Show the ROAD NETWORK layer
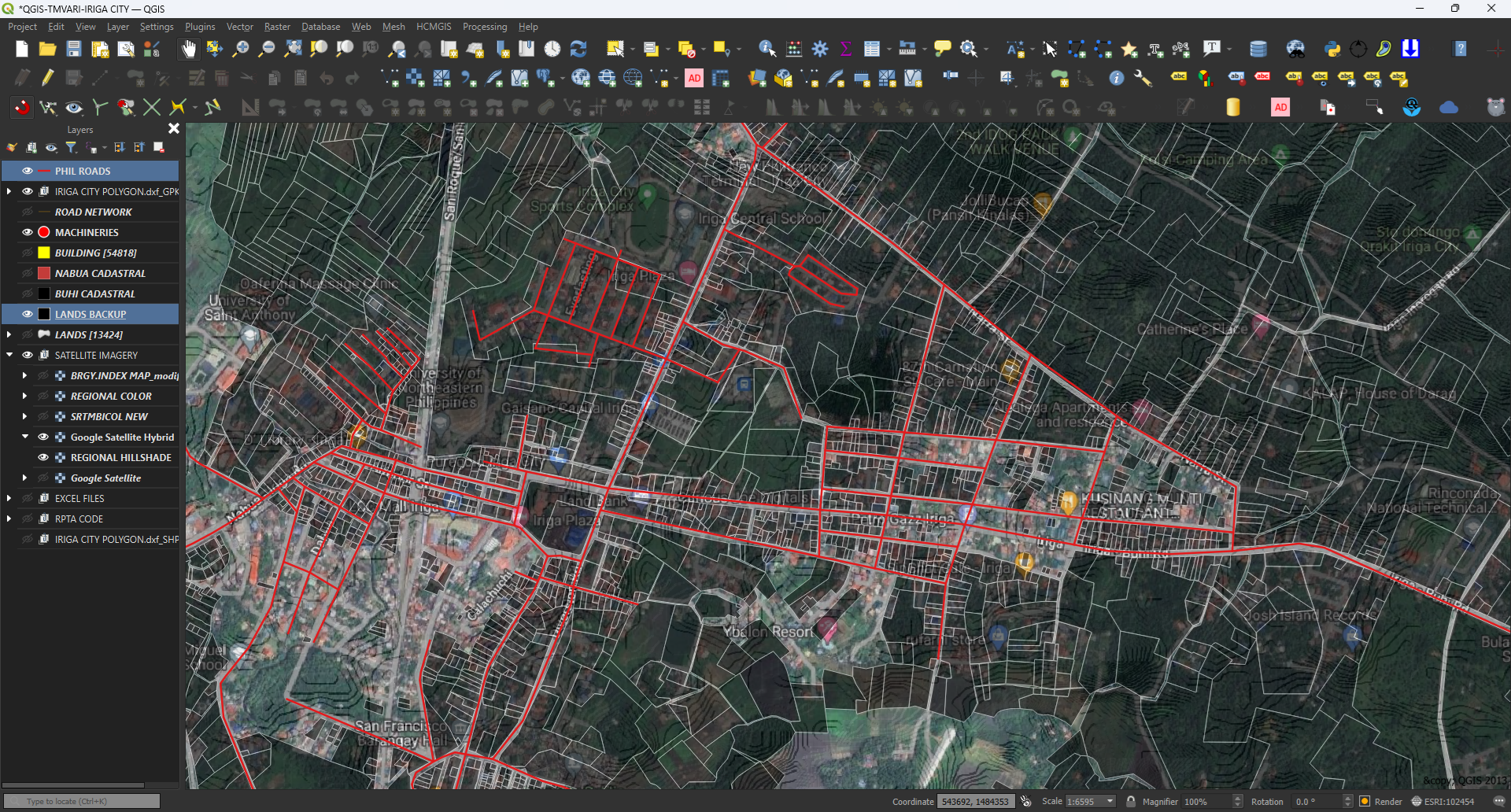 point(28,211)
